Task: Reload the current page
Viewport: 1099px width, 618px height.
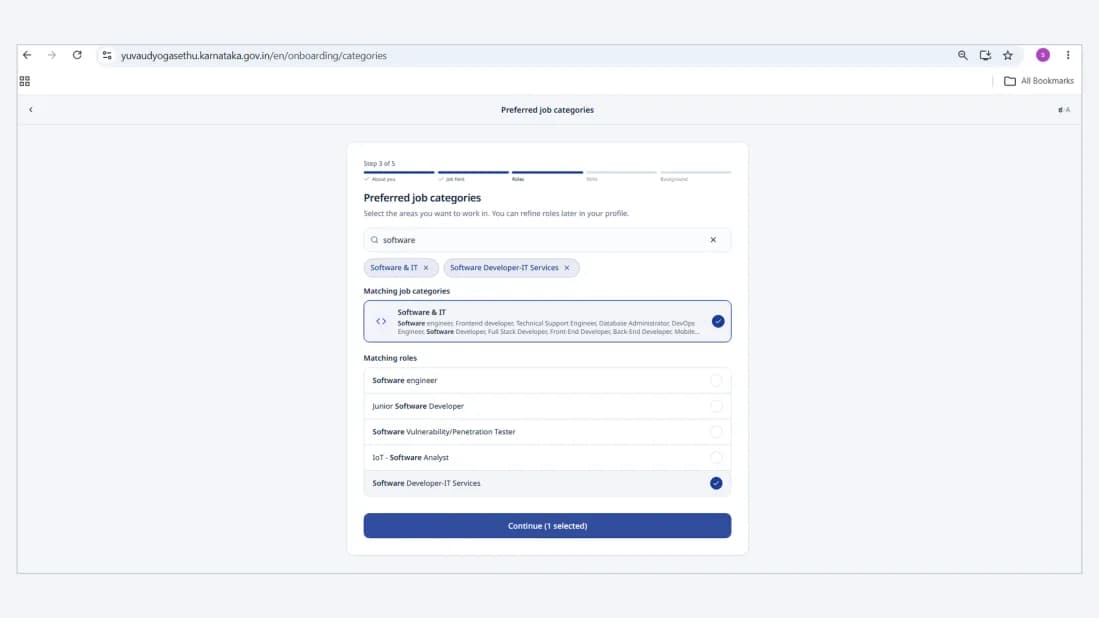Action: (x=77, y=55)
